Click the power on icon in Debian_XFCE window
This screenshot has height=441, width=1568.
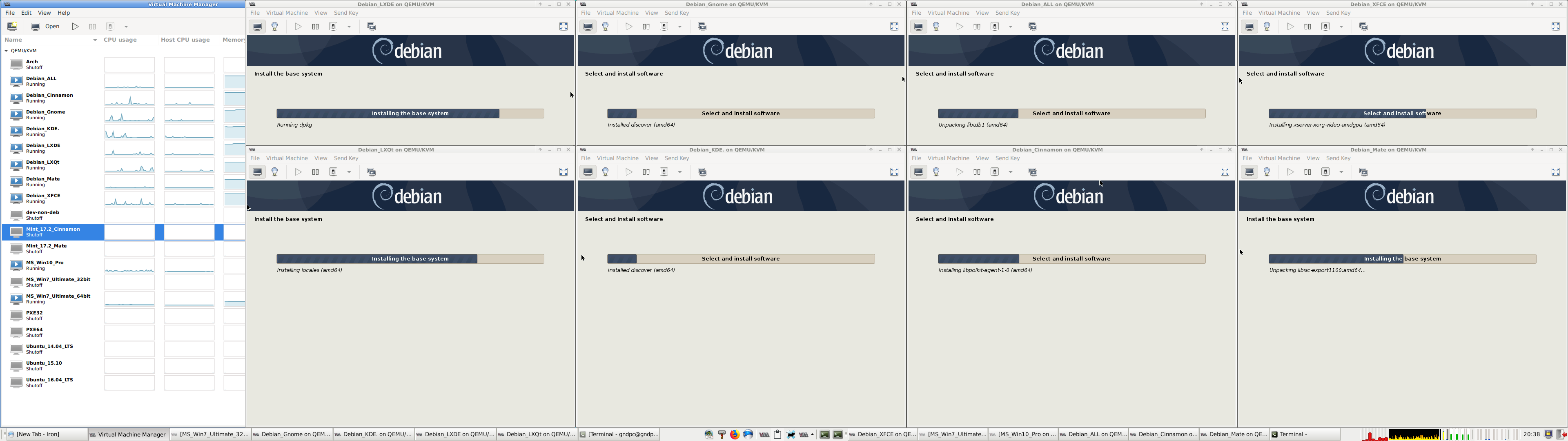click(x=1290, y=26)
